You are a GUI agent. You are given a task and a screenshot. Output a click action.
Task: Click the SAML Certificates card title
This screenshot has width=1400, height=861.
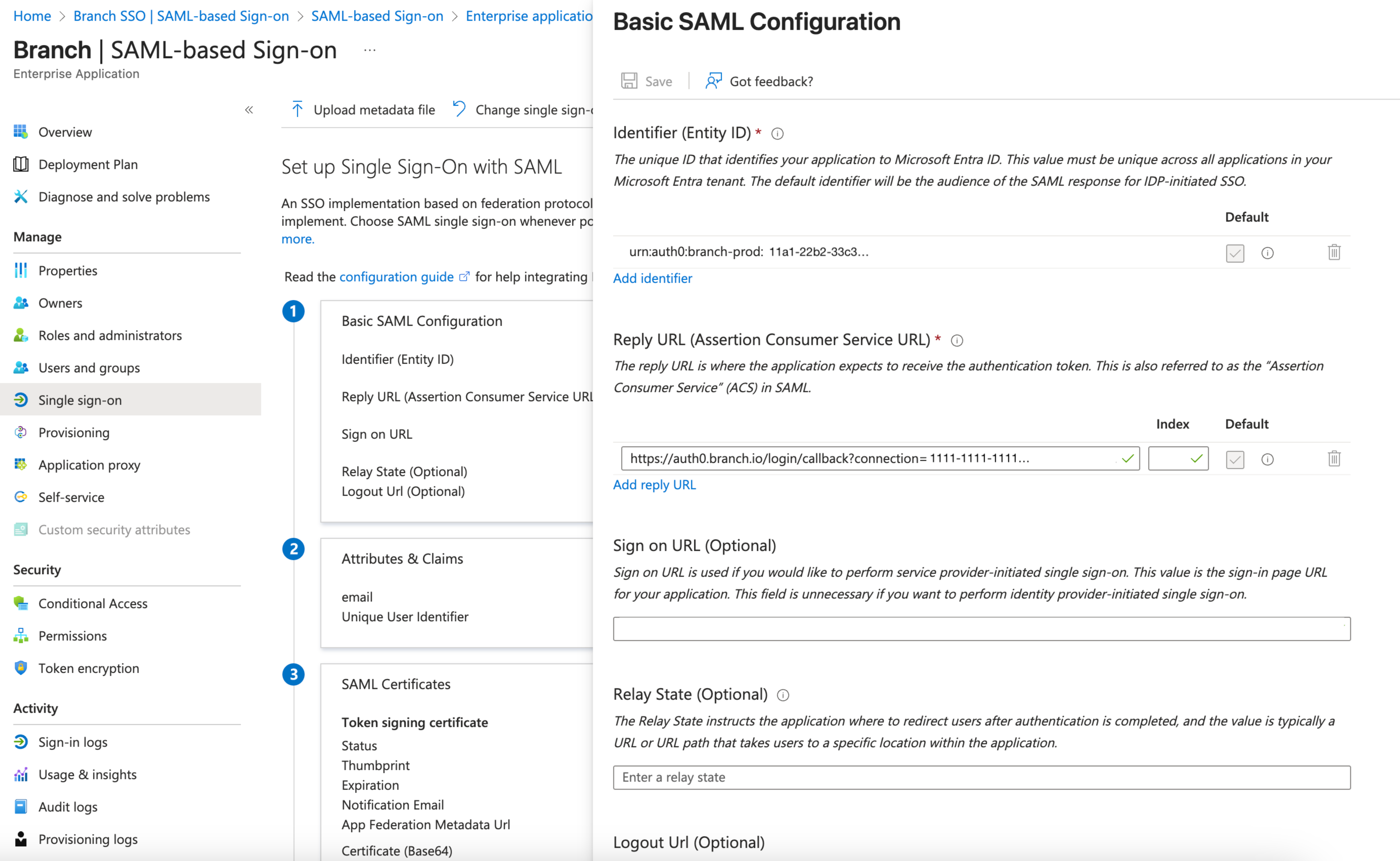click(x=396, y=683)
